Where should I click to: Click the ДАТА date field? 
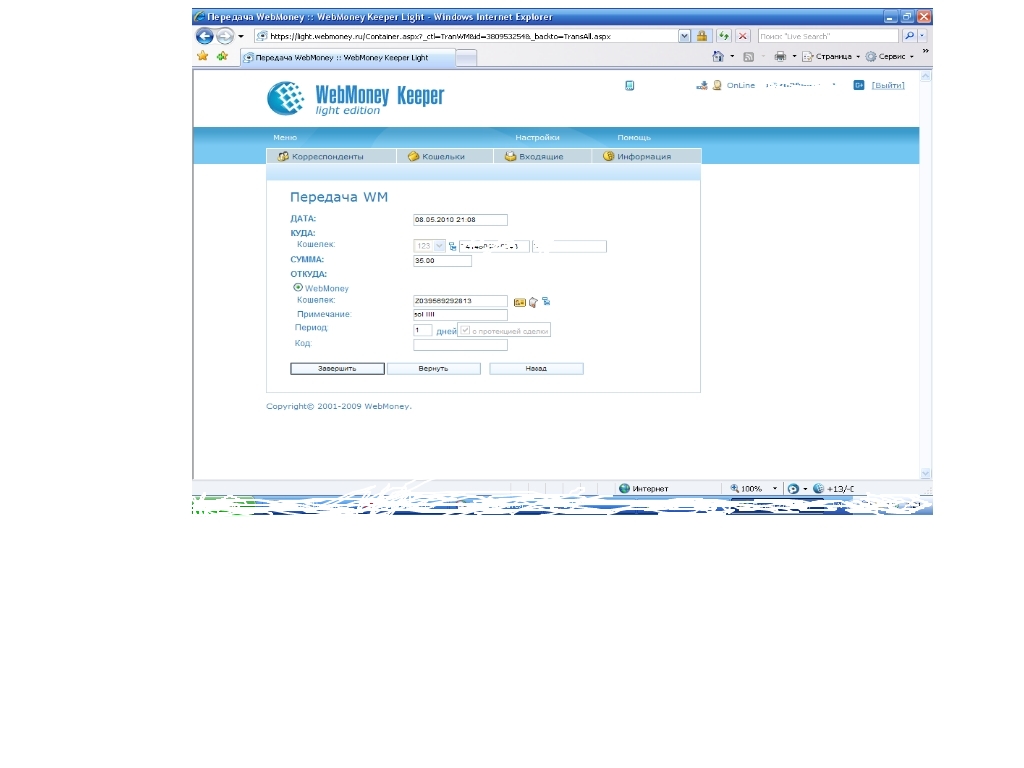460,220
